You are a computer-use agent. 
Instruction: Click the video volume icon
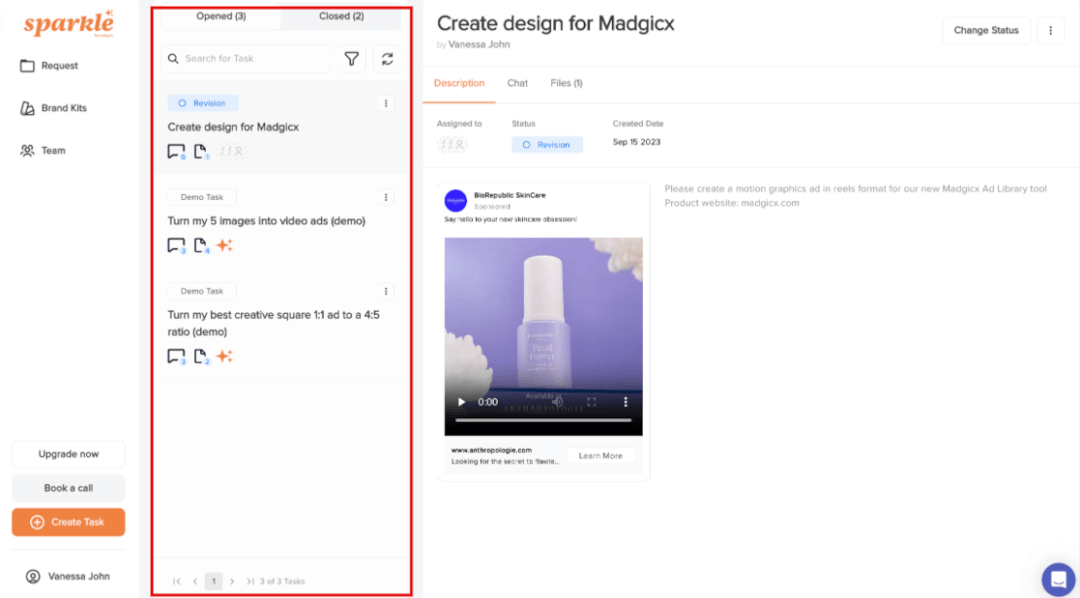click(x=557, y=402)
